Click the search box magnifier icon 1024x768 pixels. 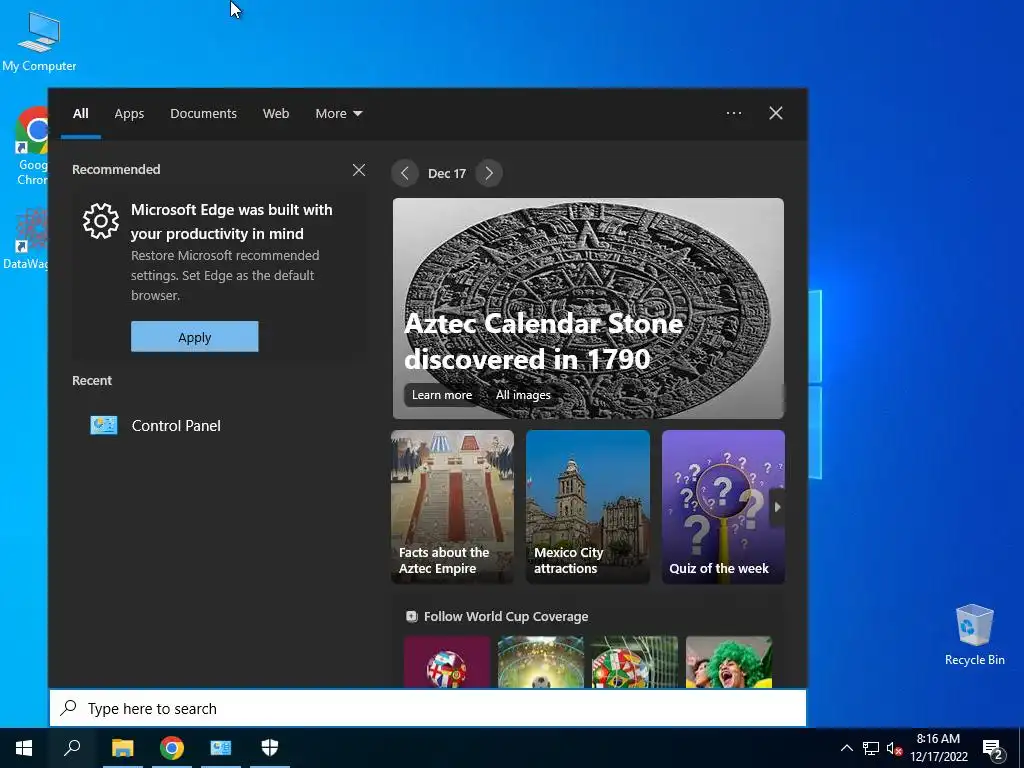point(69,708)
